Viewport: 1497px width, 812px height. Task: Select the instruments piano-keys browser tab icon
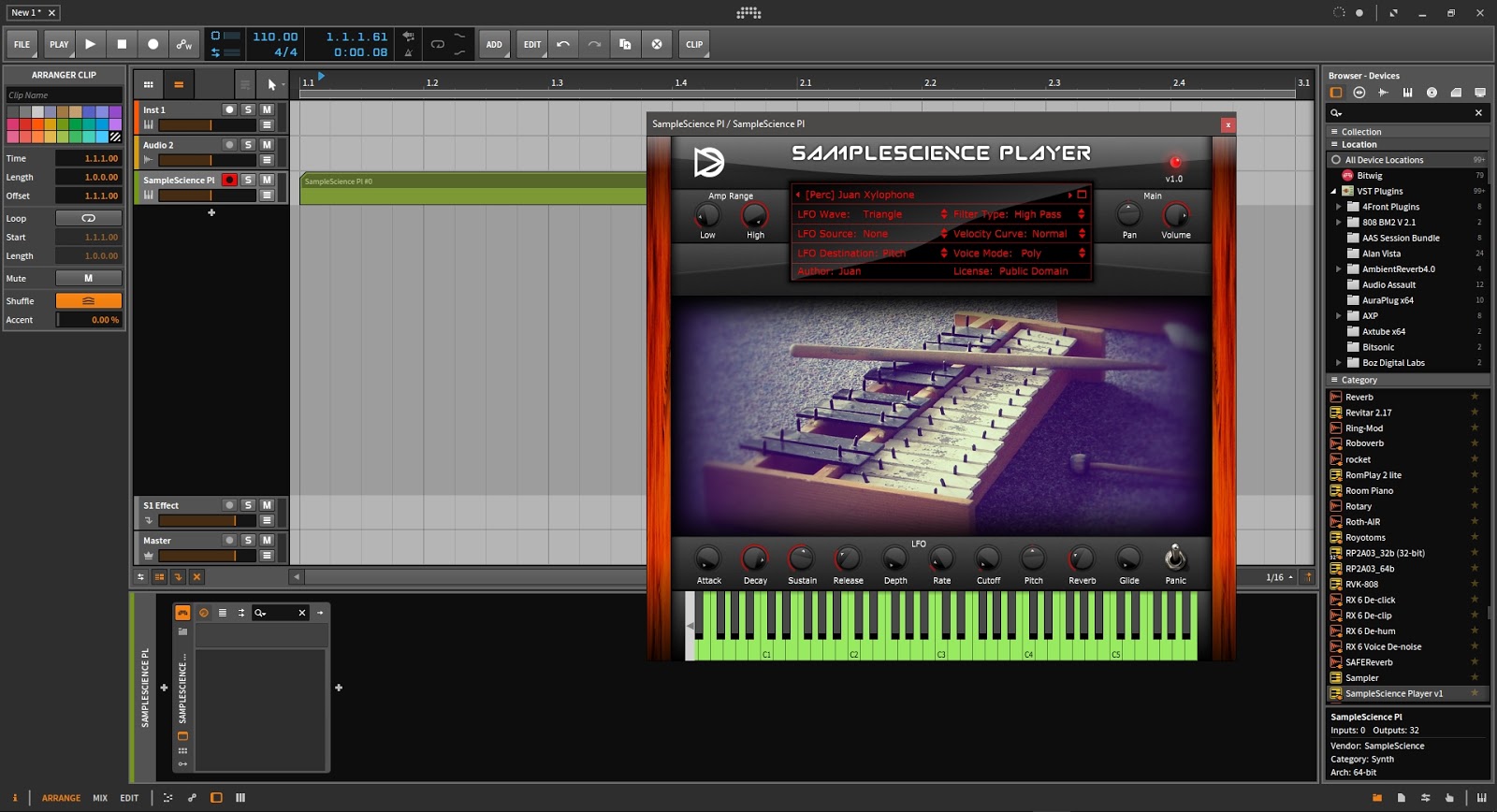pos(1407,93)
